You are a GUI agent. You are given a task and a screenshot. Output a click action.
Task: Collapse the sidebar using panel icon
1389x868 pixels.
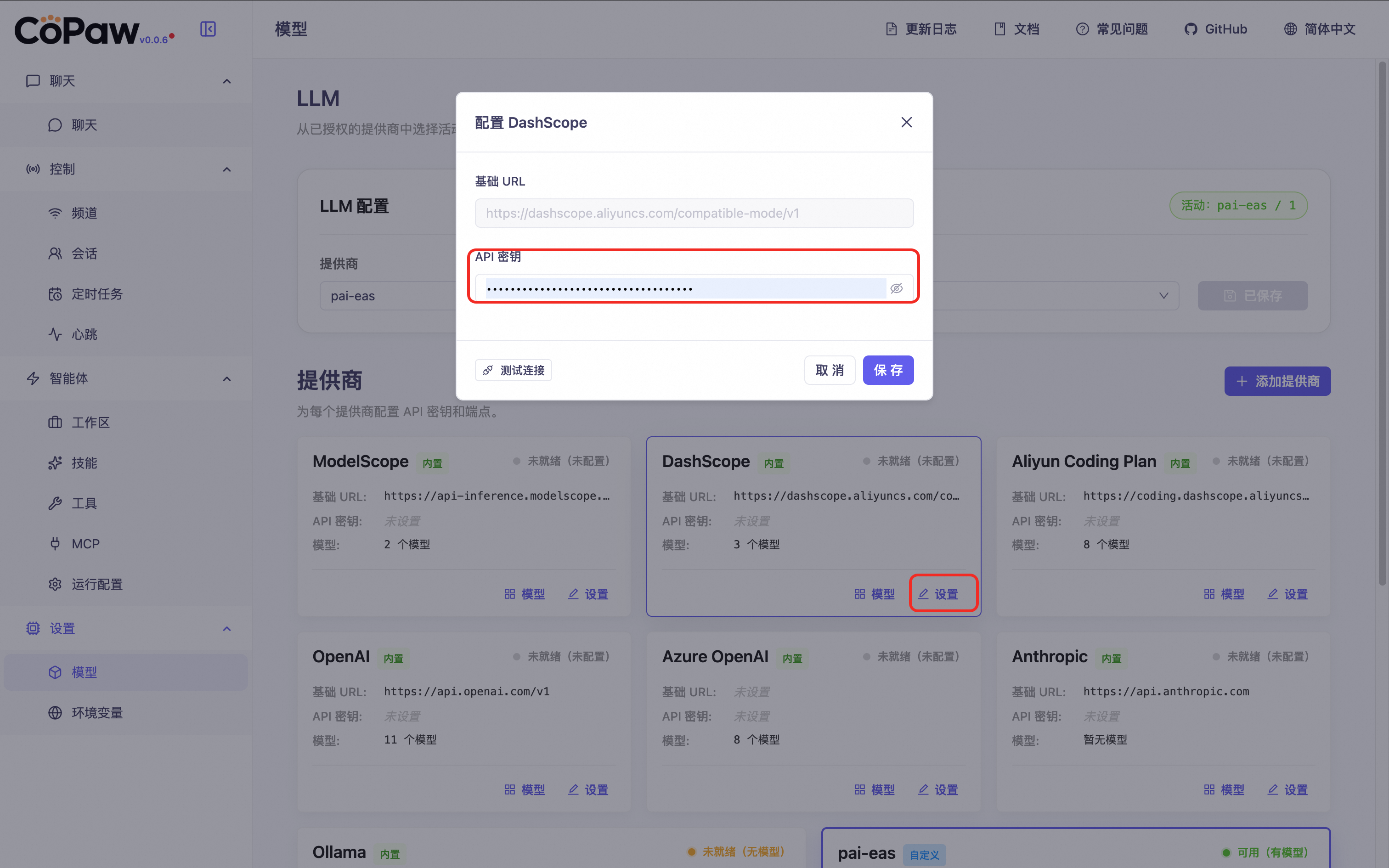click(208, 29)
